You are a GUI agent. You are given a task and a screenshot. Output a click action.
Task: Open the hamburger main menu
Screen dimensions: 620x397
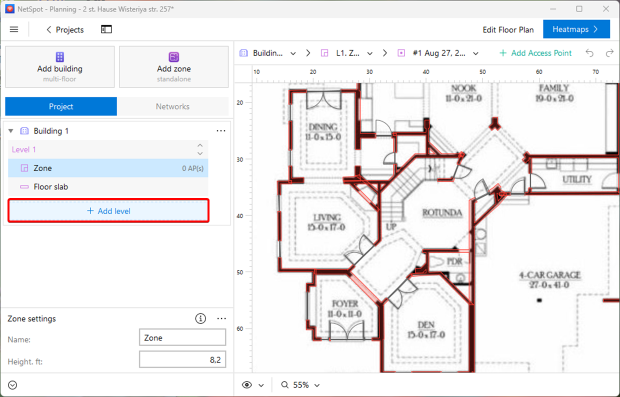coord(14,30)
